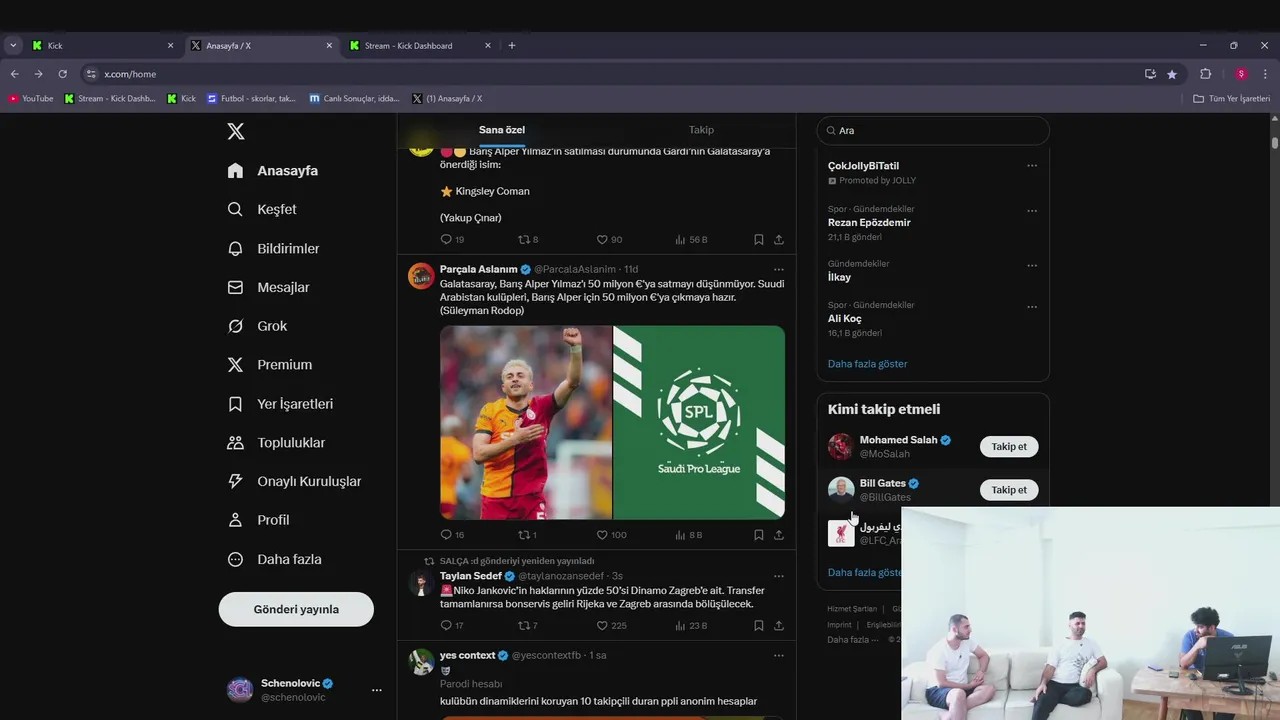
Task: Open Onaylı Kuruluşlar in sidebar
Action: (294, 481)
